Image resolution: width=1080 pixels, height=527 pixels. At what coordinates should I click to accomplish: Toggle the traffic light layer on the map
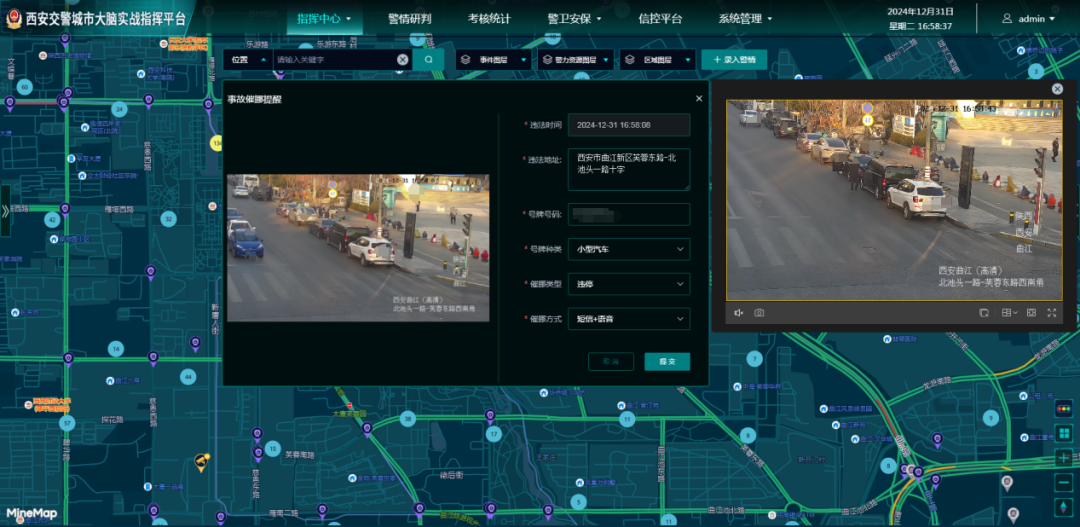coord(1063,408)
